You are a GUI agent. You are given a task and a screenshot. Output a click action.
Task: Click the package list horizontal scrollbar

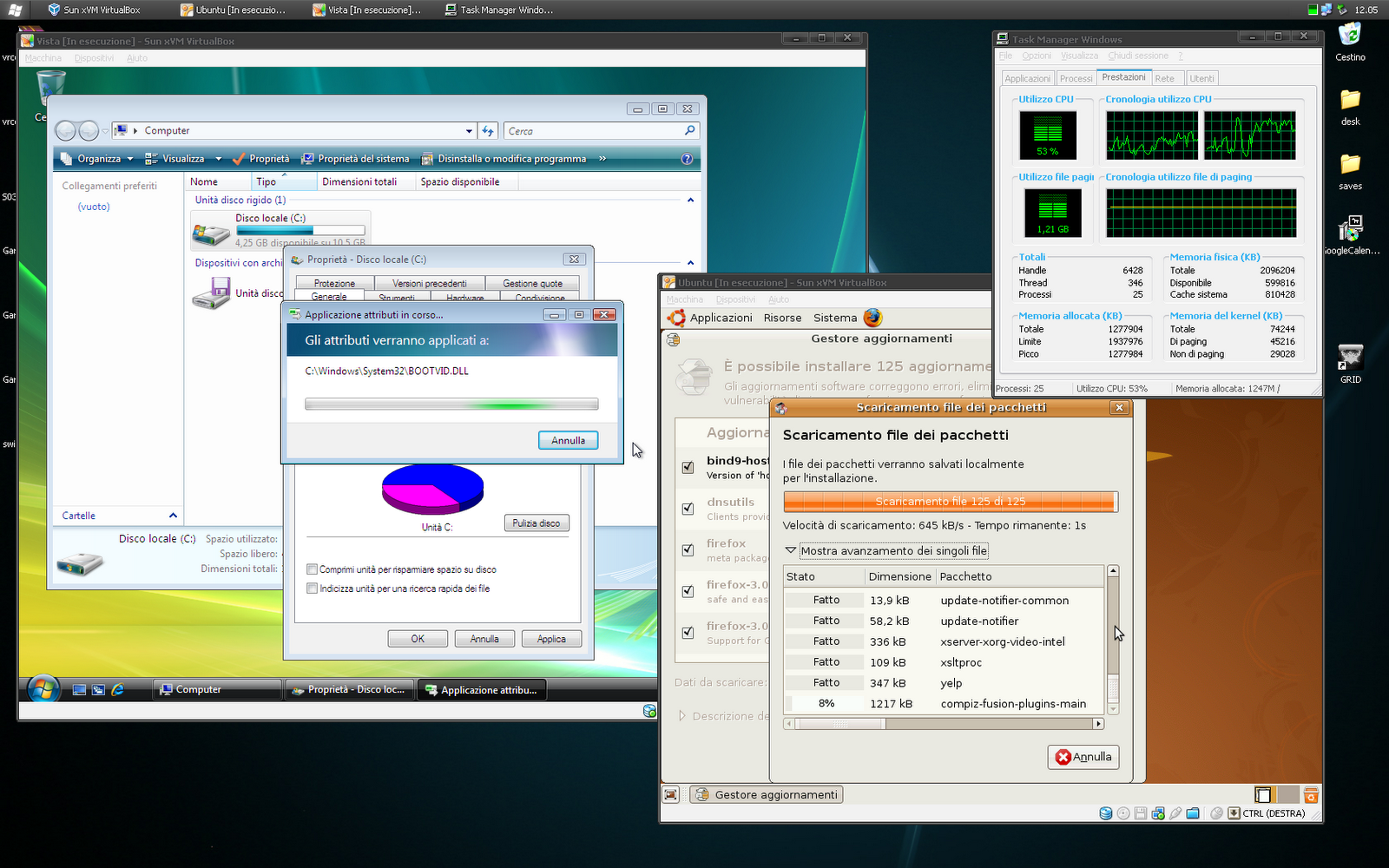[x=944, y=723]
